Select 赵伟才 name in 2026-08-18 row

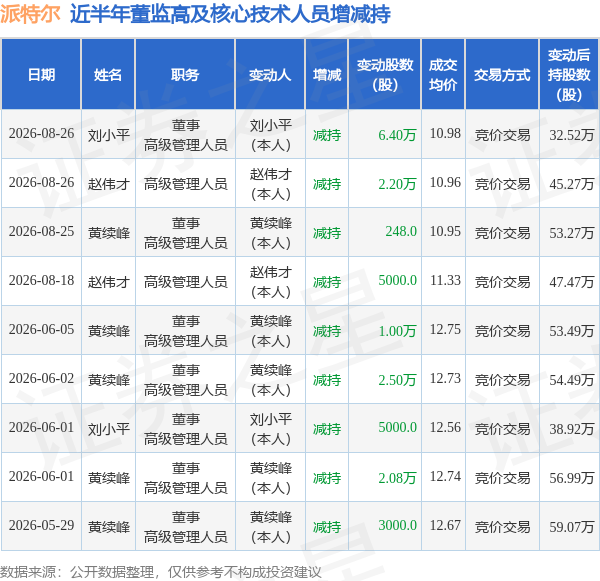click(x=109, y=282)
